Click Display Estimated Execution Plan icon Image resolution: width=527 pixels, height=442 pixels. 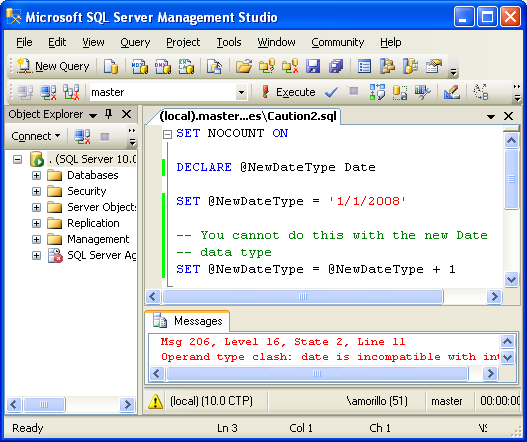pyautogui.click(x=377, y=92)
